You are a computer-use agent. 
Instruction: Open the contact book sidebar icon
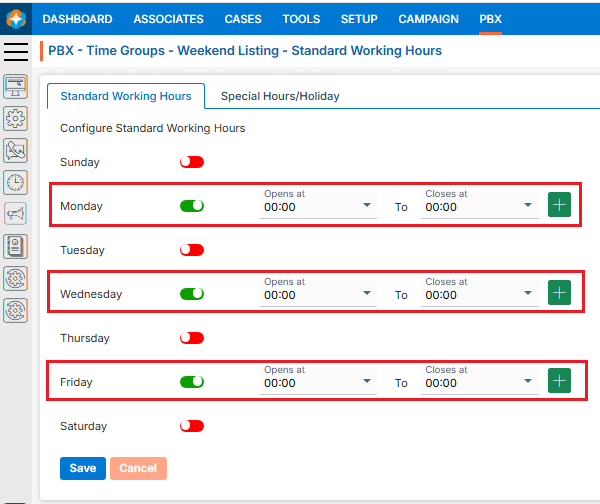point(16,246)
